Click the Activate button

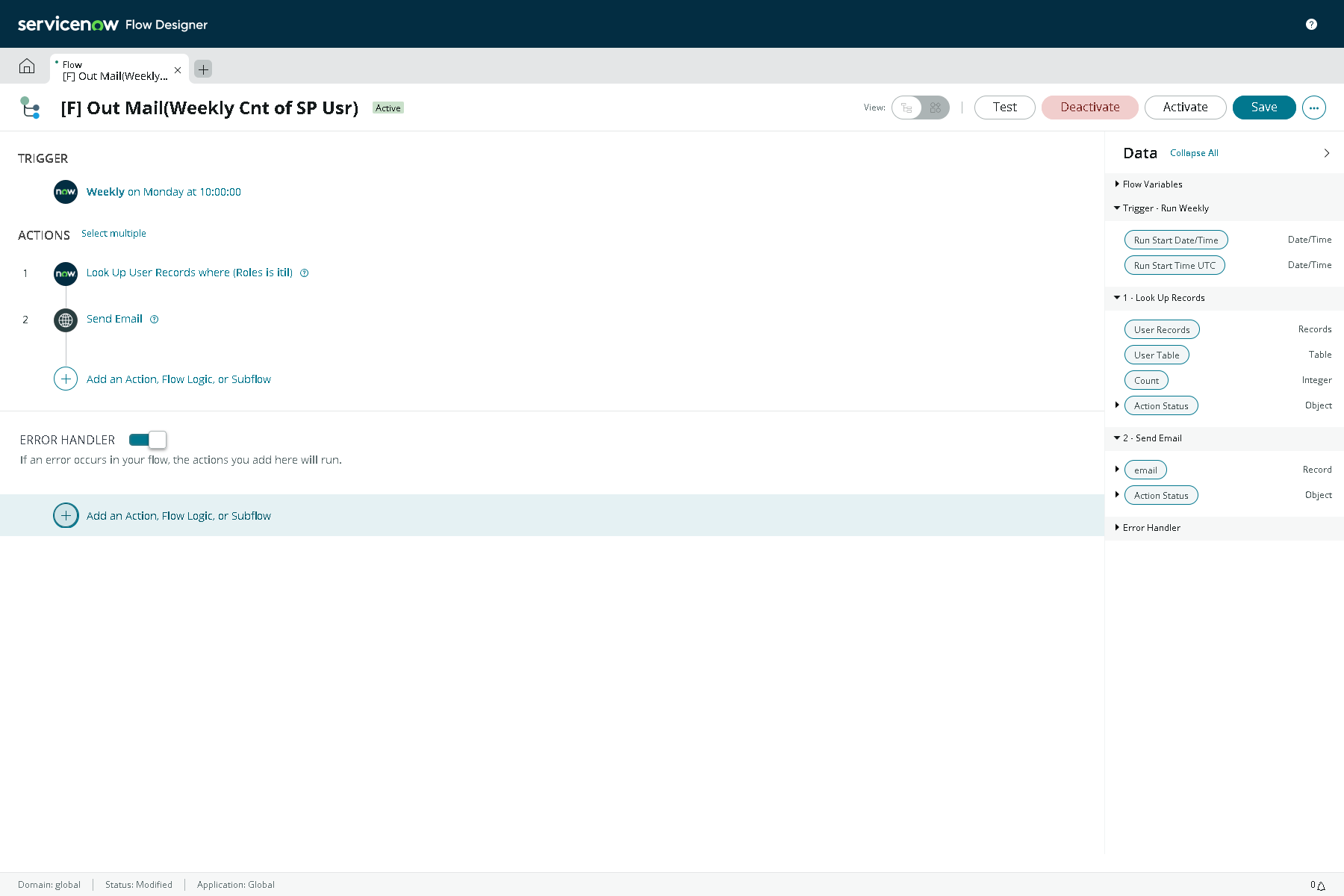pos(1186,108)
